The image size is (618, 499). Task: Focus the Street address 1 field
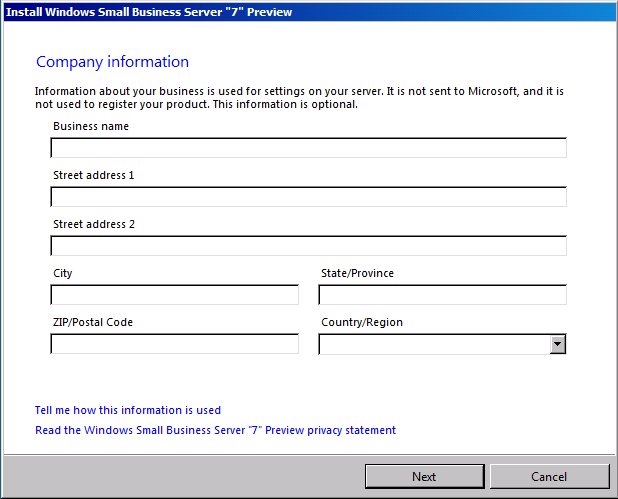point(308,197)
